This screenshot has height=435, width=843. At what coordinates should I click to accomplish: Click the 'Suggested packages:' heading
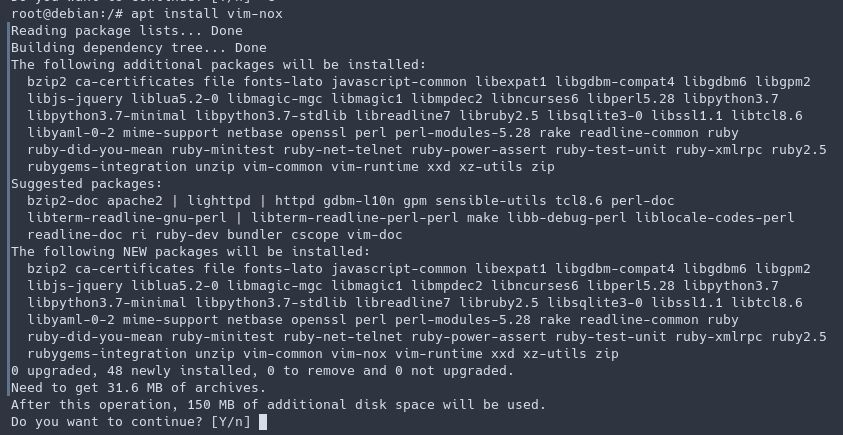[89, 184]
